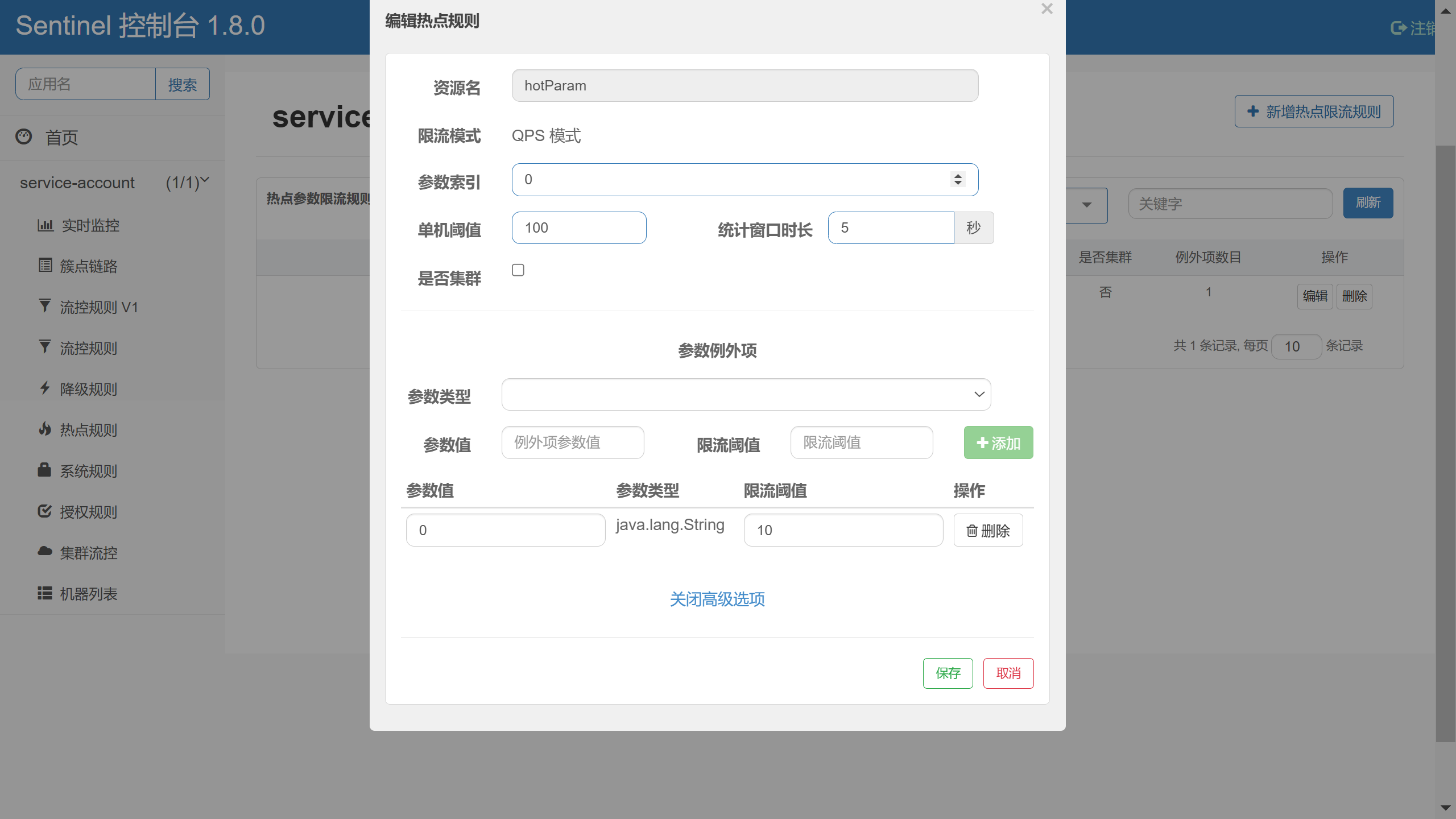This screenshot has width=1456, height=819.
Task: Click the cloud icon beside 集群流控
Action: pos(44,551)
